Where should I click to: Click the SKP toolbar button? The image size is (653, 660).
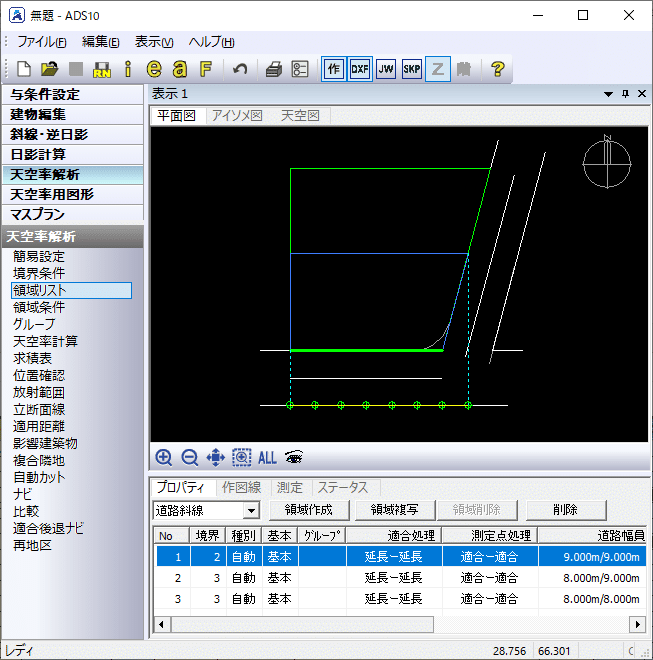[412, 69]
